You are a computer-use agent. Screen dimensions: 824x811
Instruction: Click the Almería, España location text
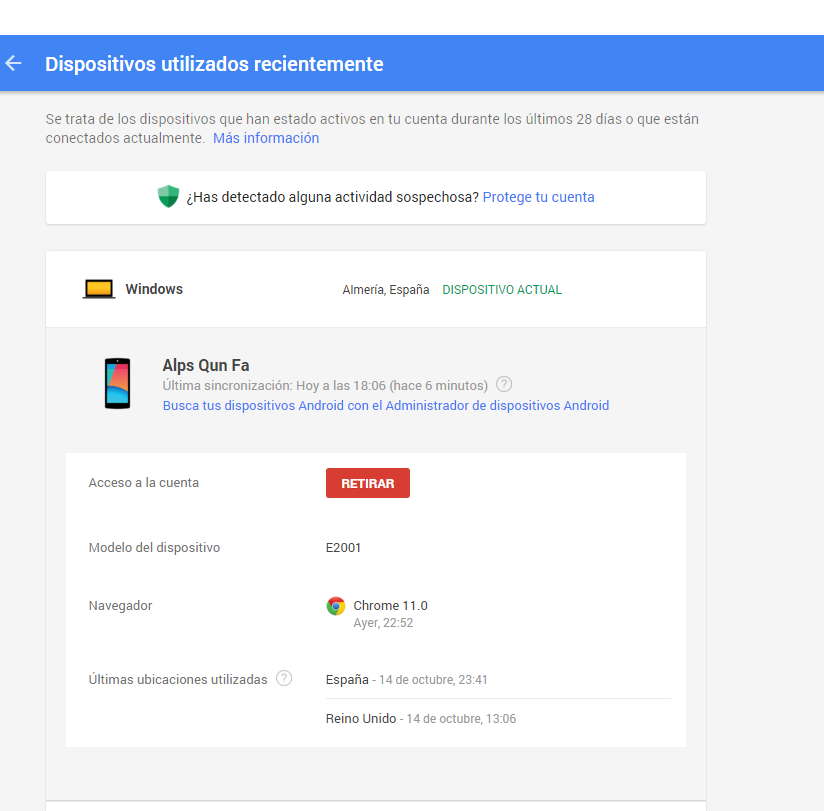385,290
